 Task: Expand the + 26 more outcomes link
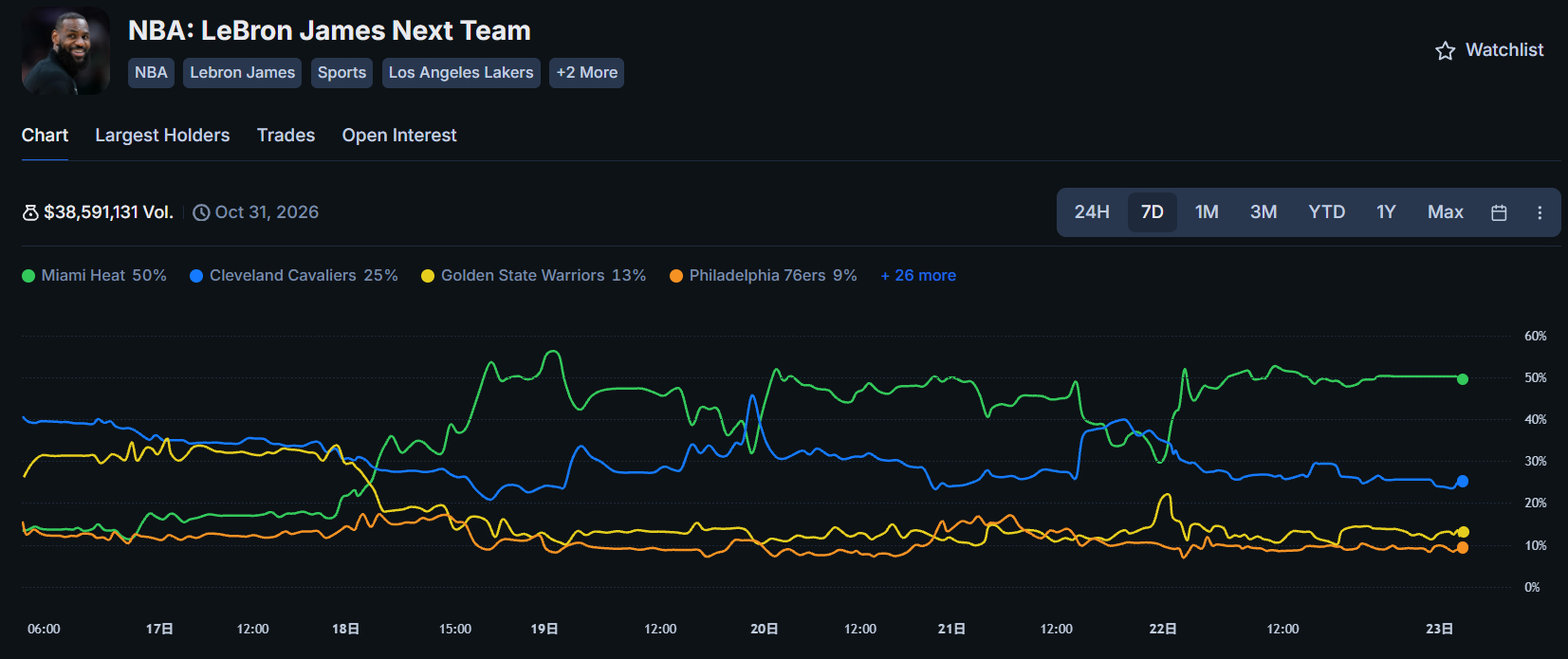coord(918,276)
